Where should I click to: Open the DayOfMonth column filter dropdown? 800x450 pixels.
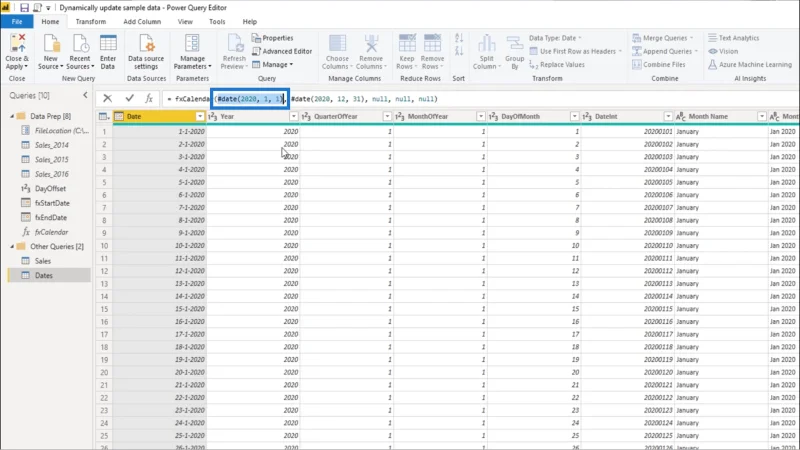click(574, 116)
